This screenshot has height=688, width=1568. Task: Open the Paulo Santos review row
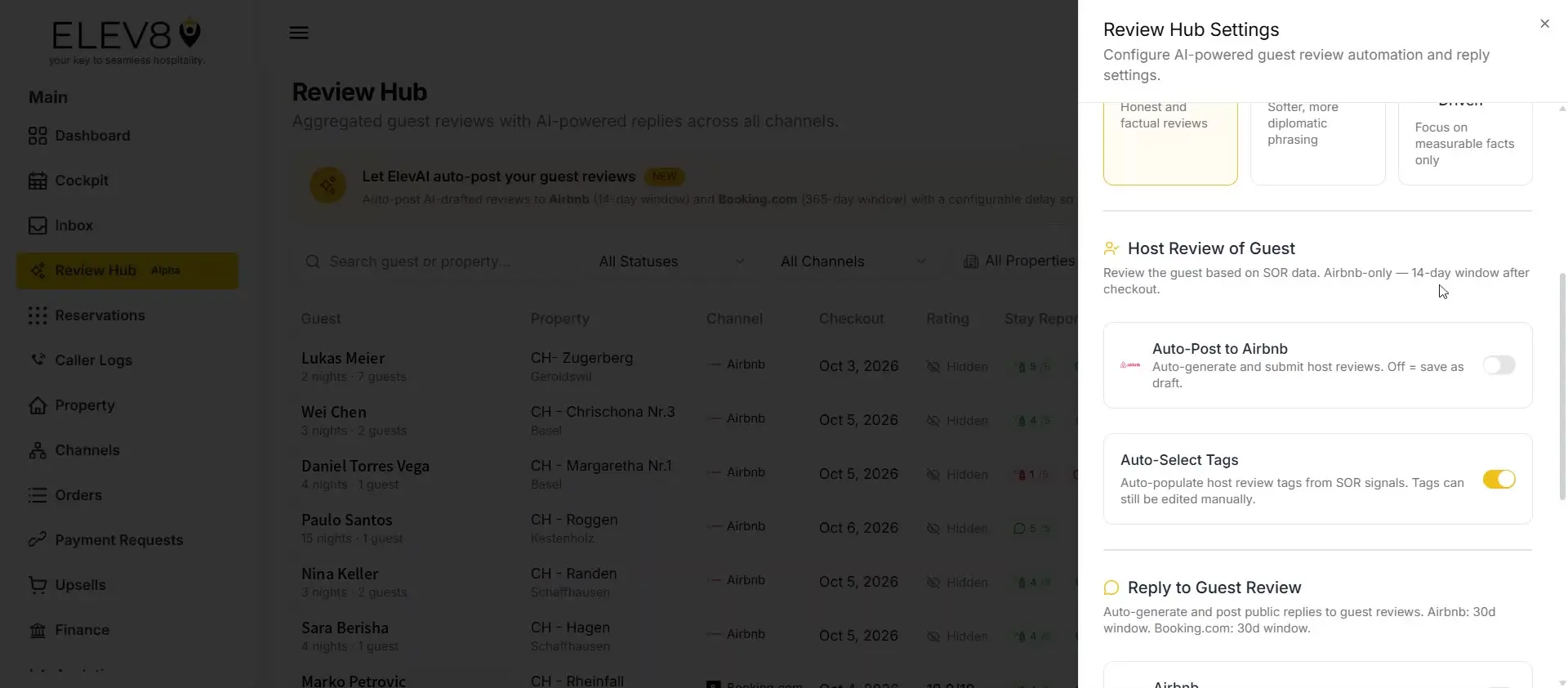click(x=686, y=528)
